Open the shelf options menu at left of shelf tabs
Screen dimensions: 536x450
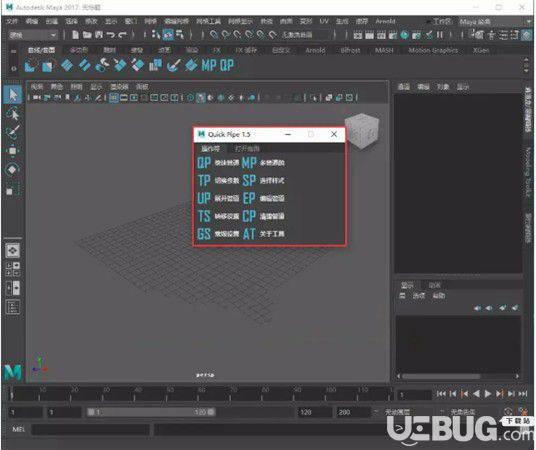(13, 51)
